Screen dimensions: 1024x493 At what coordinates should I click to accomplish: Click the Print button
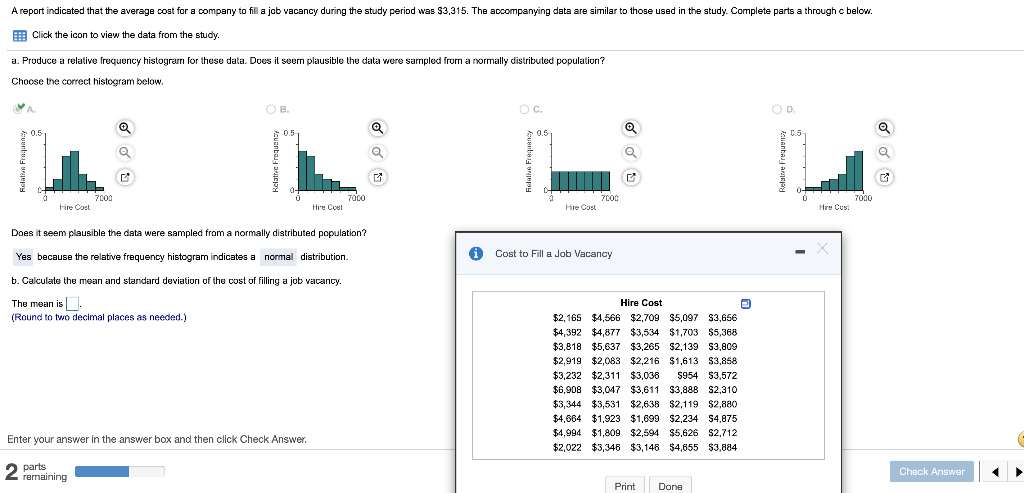pos(625,486)
